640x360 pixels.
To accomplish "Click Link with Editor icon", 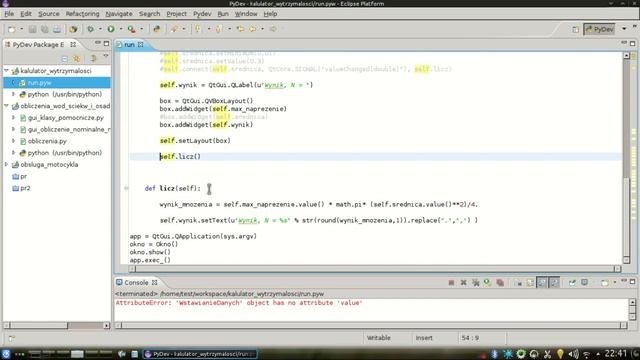I will [76, 58].
